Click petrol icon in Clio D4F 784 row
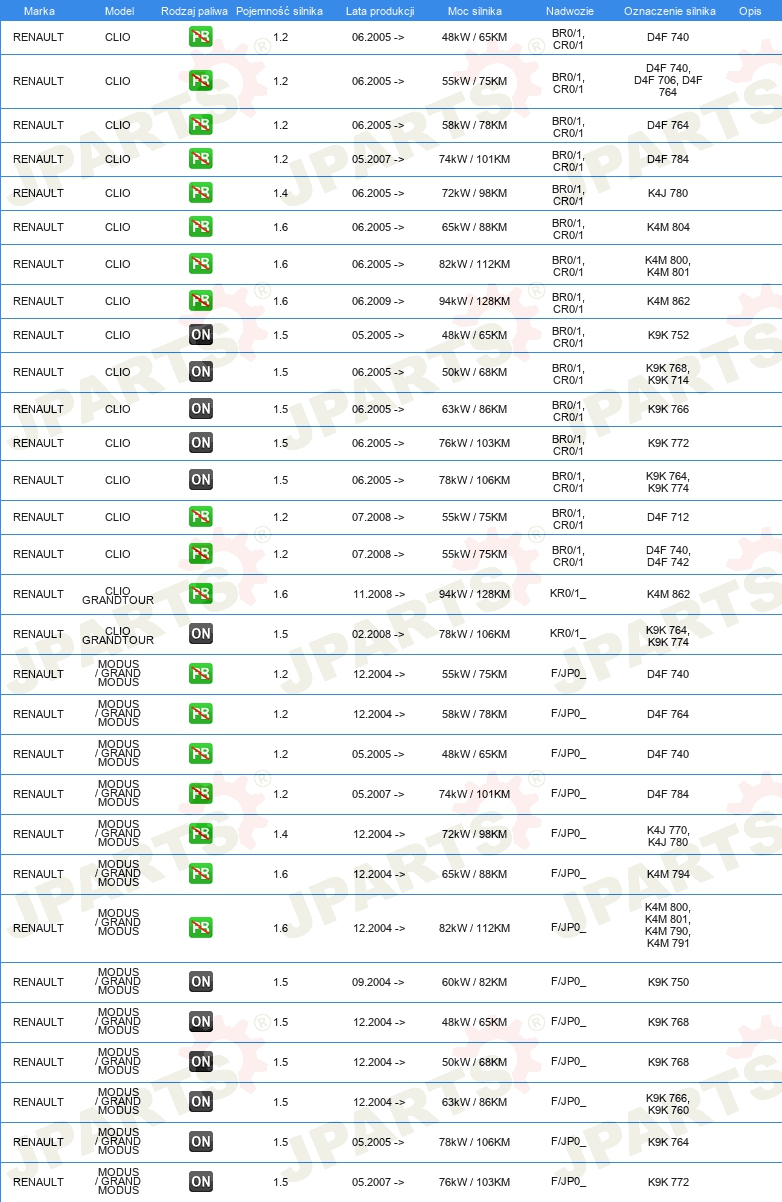This screenshot has height=1202, width=782. pos(201,159)
